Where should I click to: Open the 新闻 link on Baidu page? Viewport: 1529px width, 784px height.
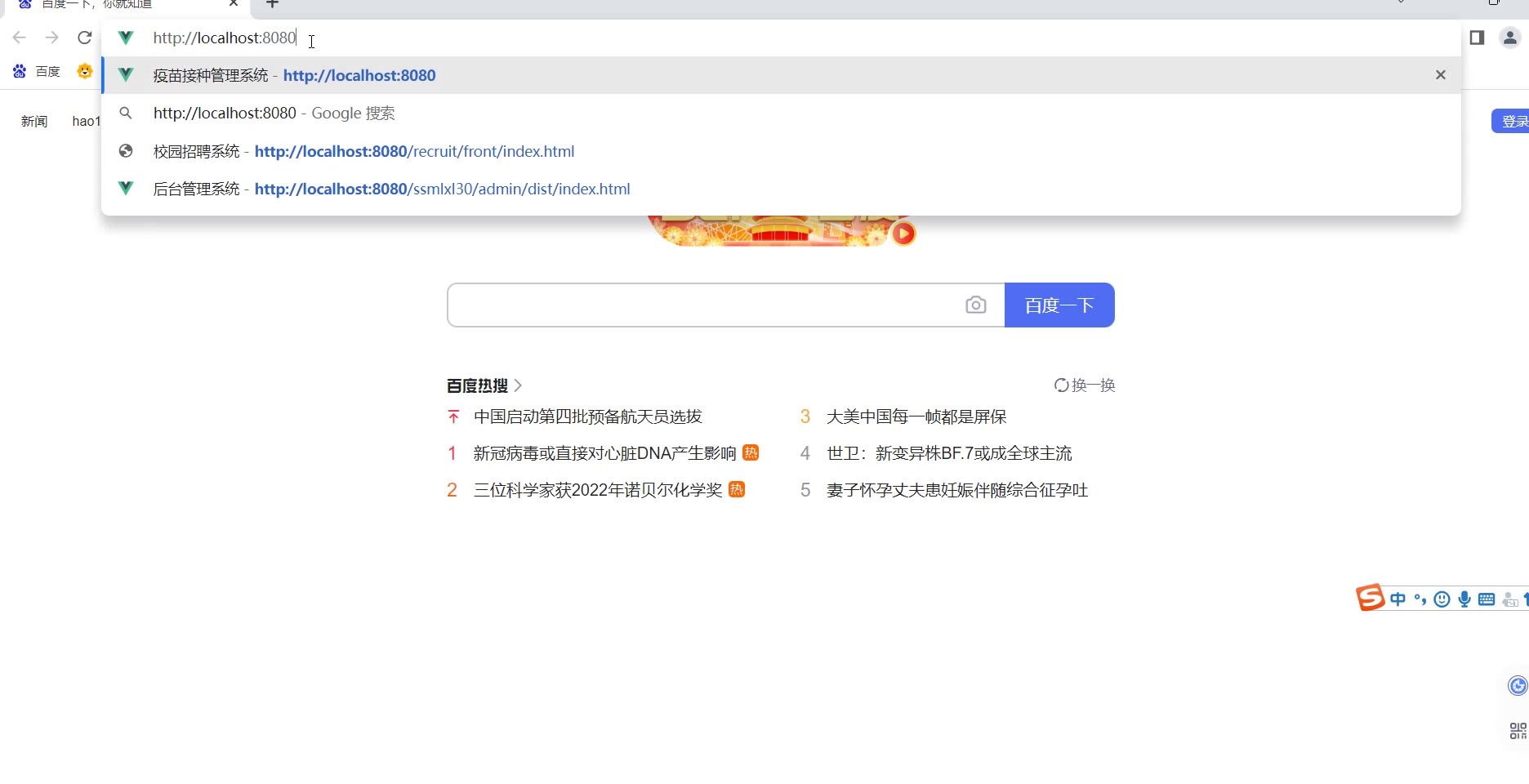(x=34, y=122)
